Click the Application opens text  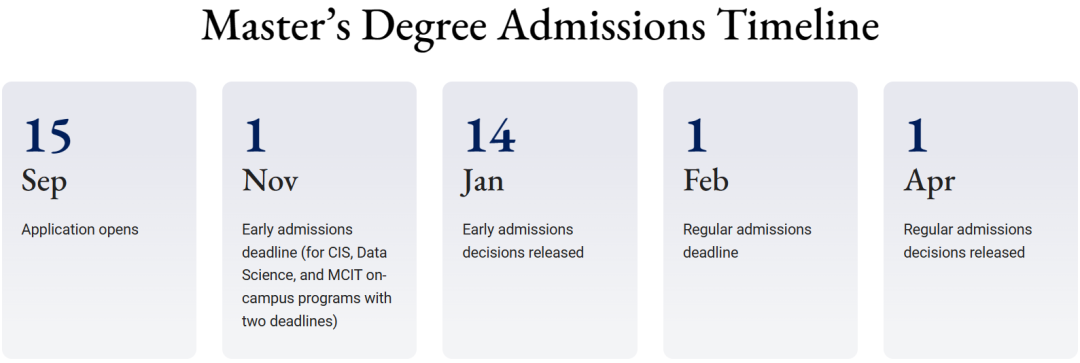point(80,229)
